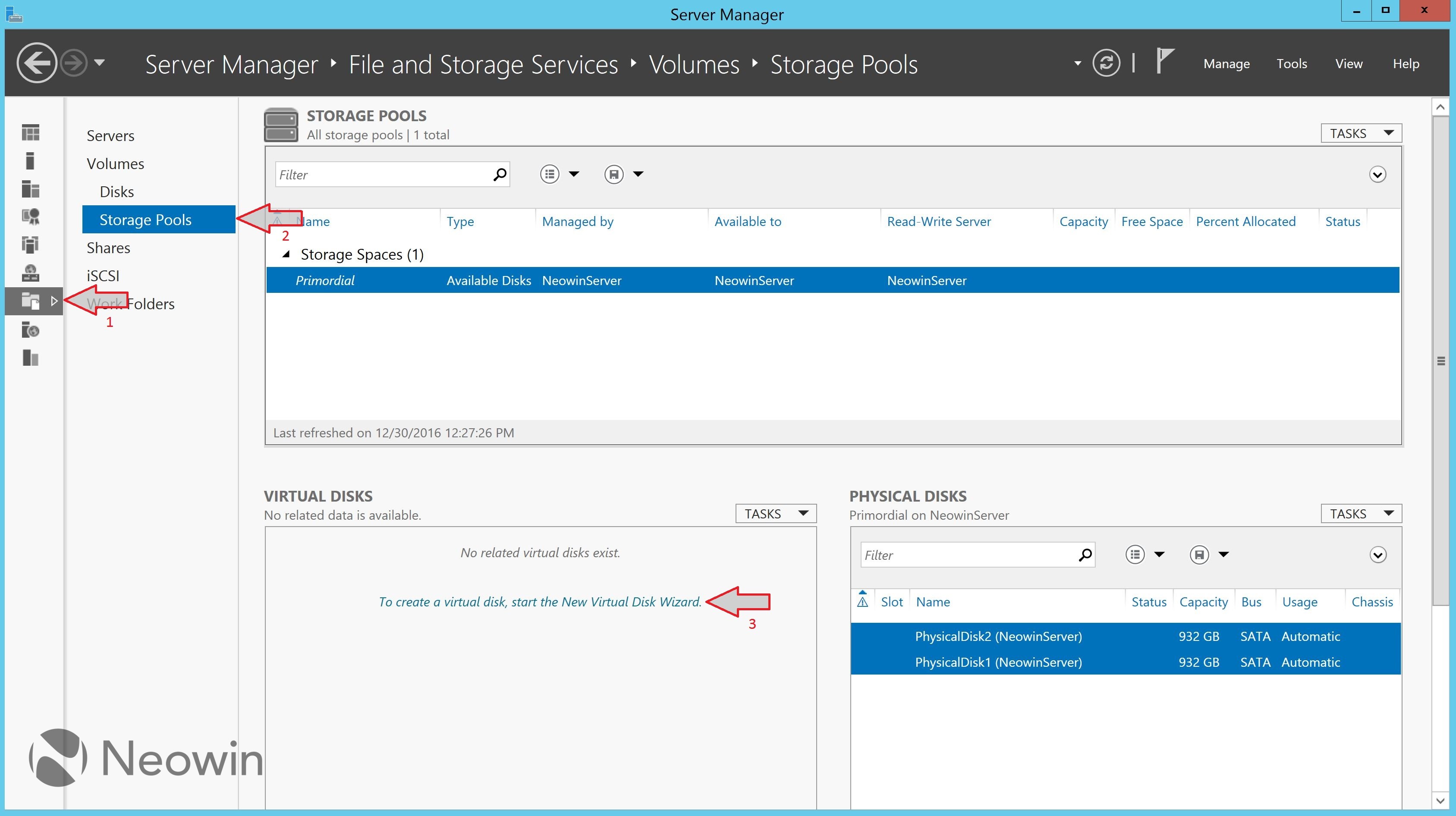Open the Storage Pools TASKS dropdown
Screen dimensions: 1456x816
[1361, 133]
